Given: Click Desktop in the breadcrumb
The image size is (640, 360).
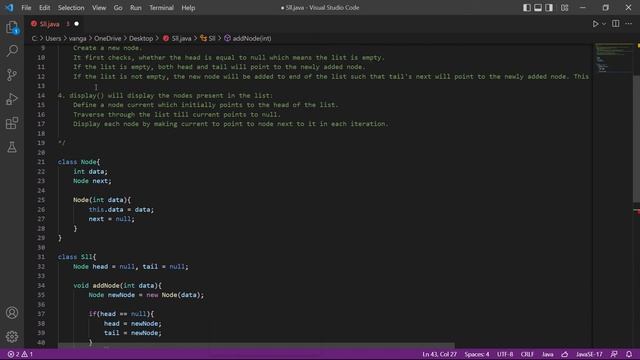Looking at the screenshot, I should [x=141, y=38].
